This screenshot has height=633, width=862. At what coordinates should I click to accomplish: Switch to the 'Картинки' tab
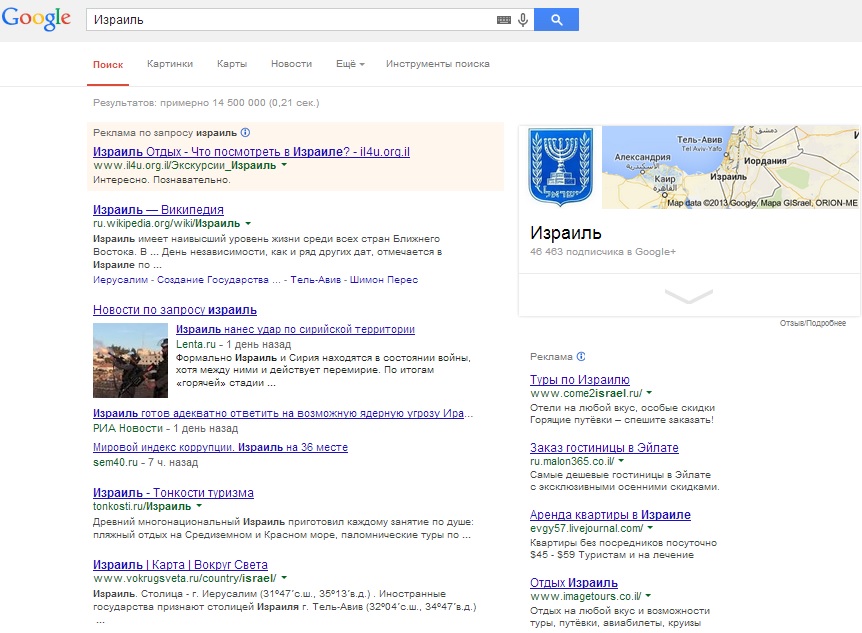(x=170, y=64)
